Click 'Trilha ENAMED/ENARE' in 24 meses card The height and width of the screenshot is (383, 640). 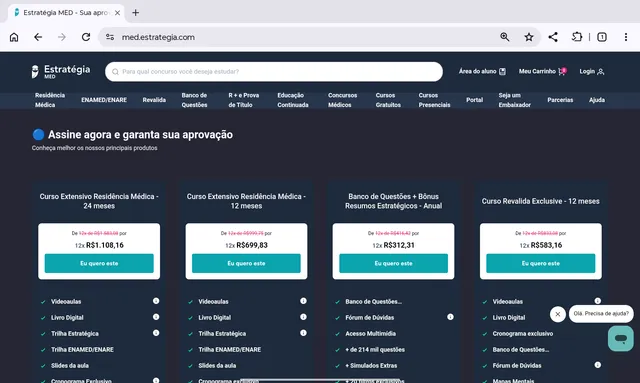coord(82,350)
